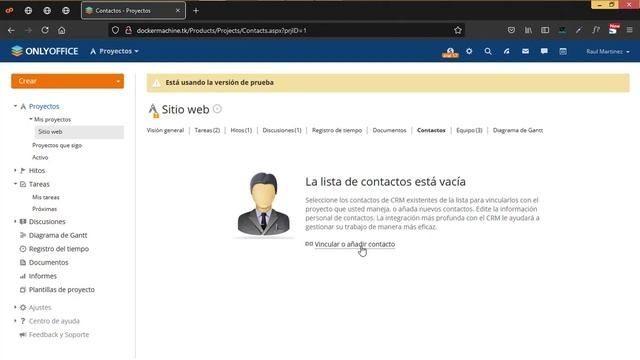Switch to the Equipo (3) tab

(469, 130)
